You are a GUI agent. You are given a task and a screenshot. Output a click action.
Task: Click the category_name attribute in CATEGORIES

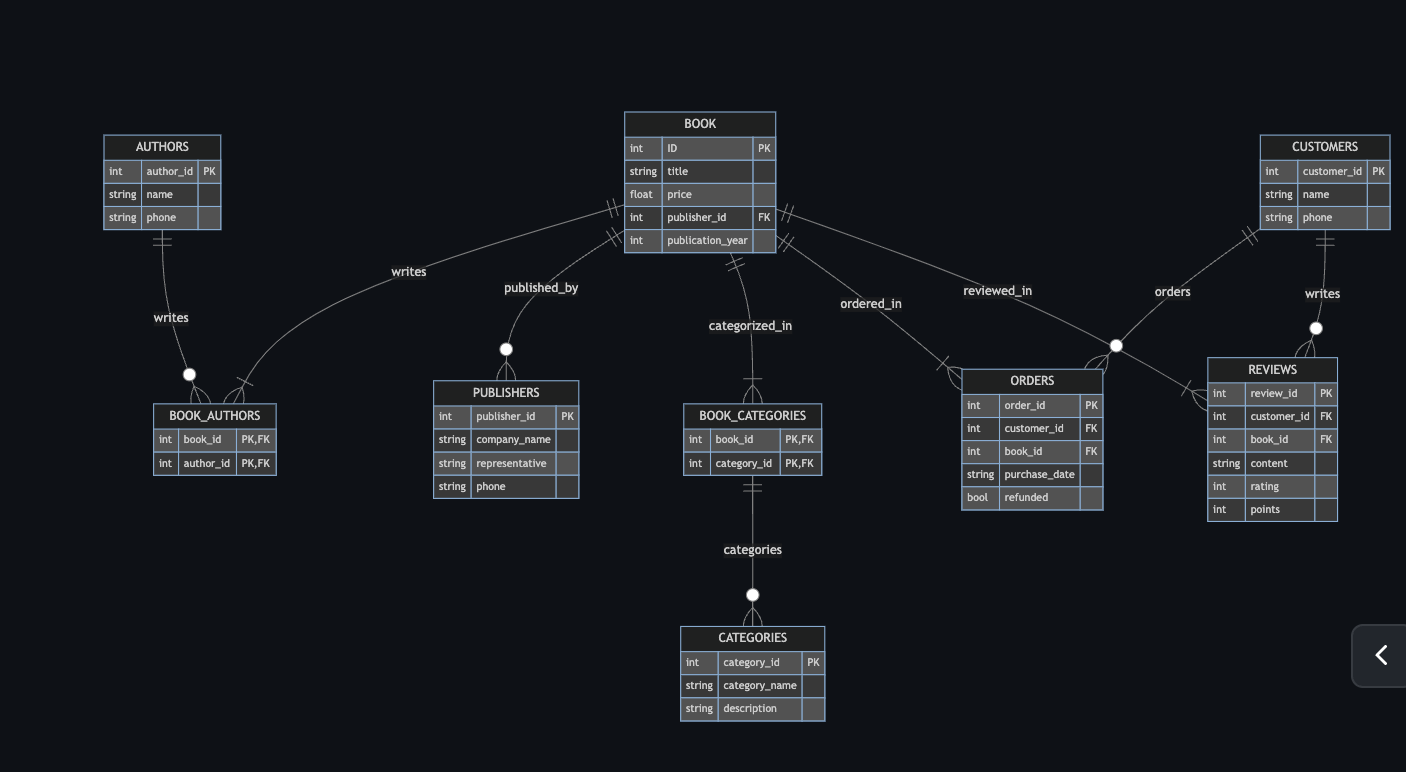760,686
